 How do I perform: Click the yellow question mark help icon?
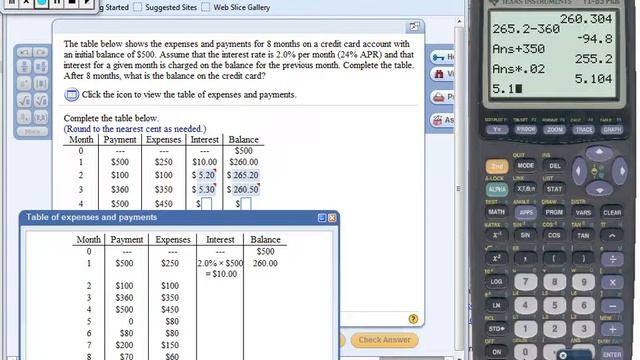pos(413,319)
